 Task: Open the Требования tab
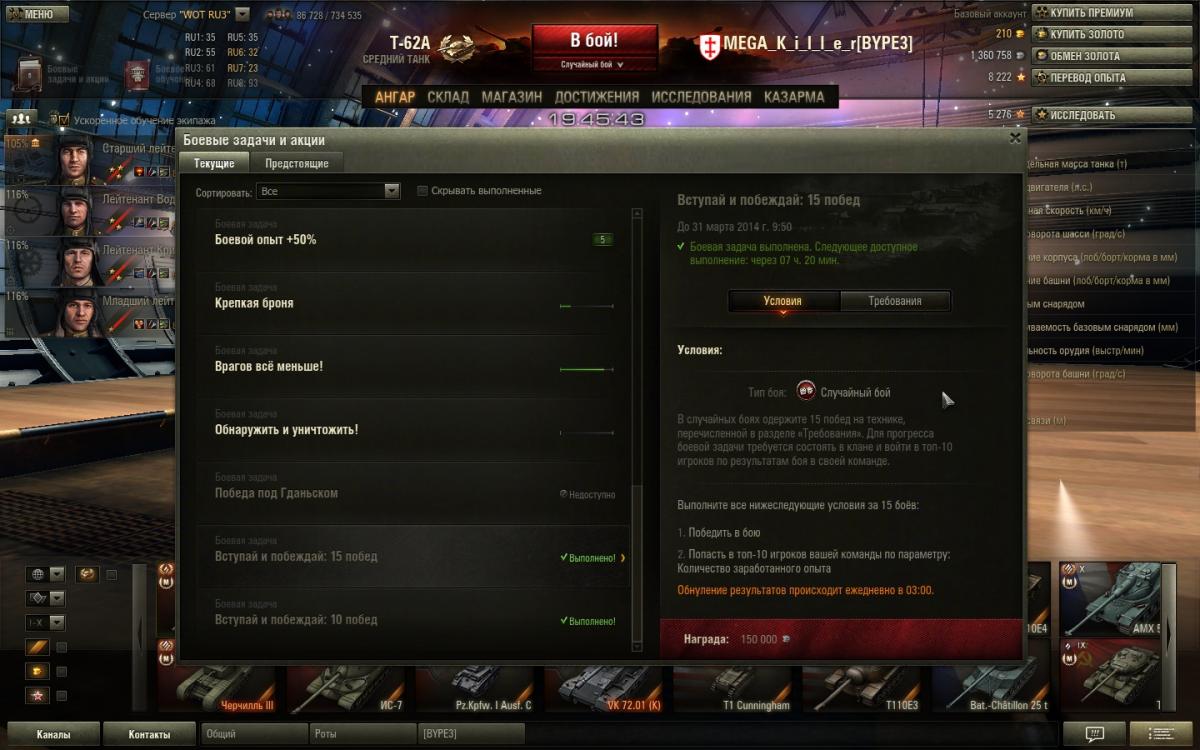point(895,300)
